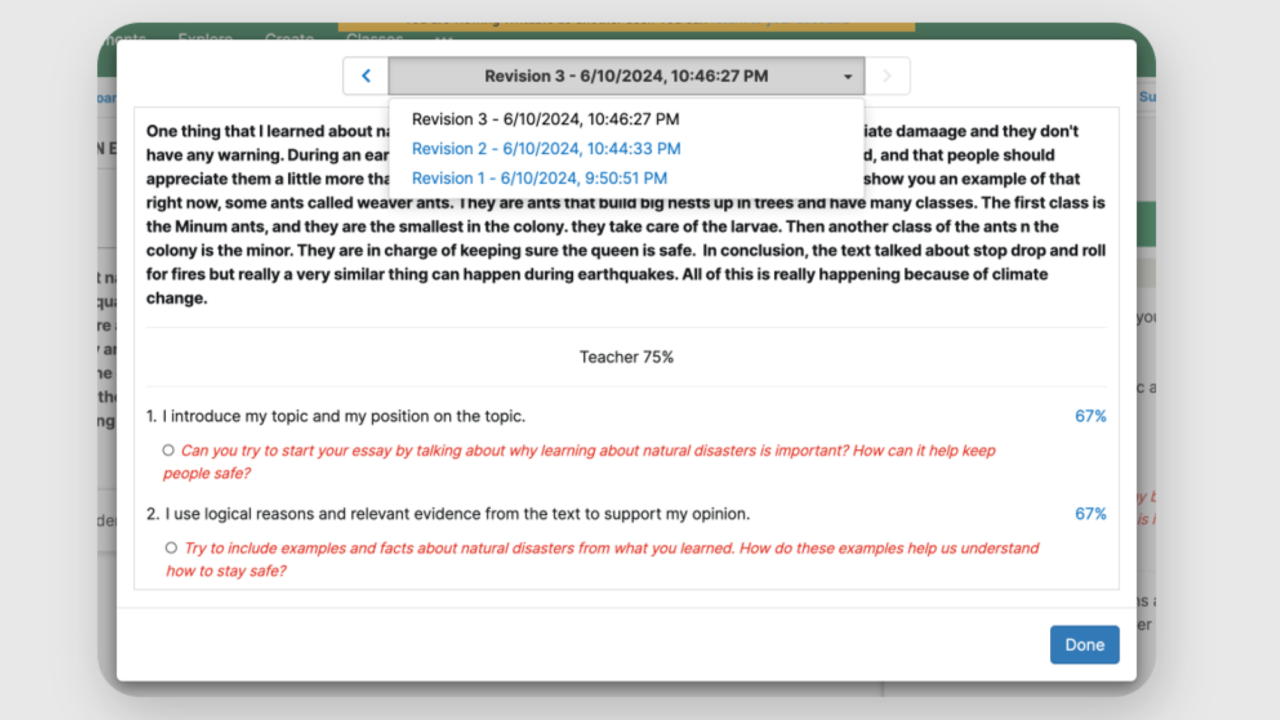Click the 67% score for criterion 1
The image size is (1280, 720).
tap(1090, 416)
